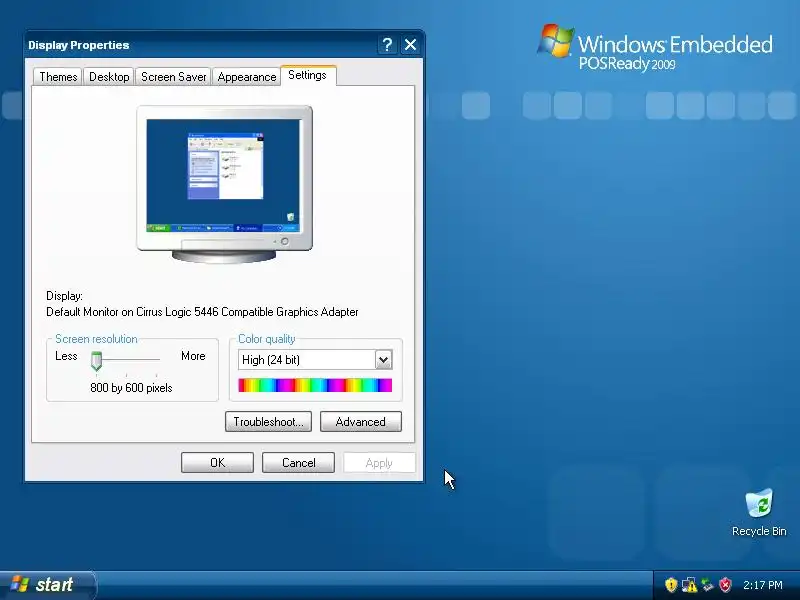Click the Screen resolution slider thumb
The height and width of the screenshot is (600, 800).
[x=96, y=361]
